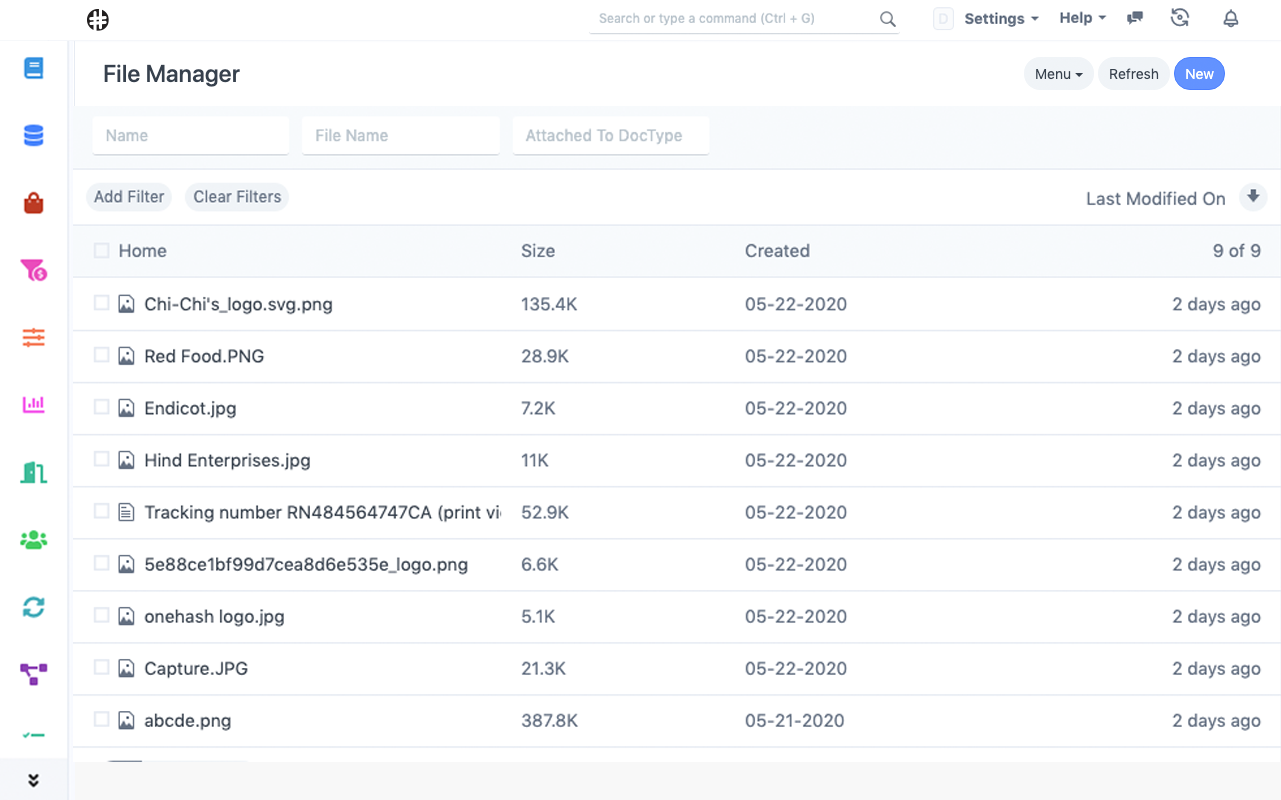
Task: Select the Red Food.PNG checkbox
Action: click(101, 355)
